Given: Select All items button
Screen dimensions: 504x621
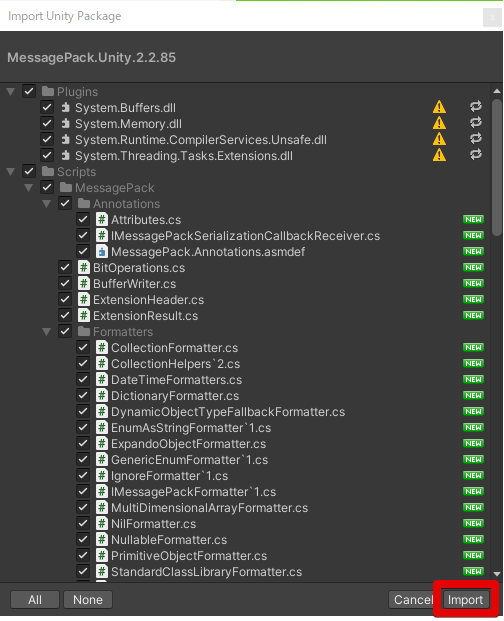Looking at the screenshot, I should 35,599.
